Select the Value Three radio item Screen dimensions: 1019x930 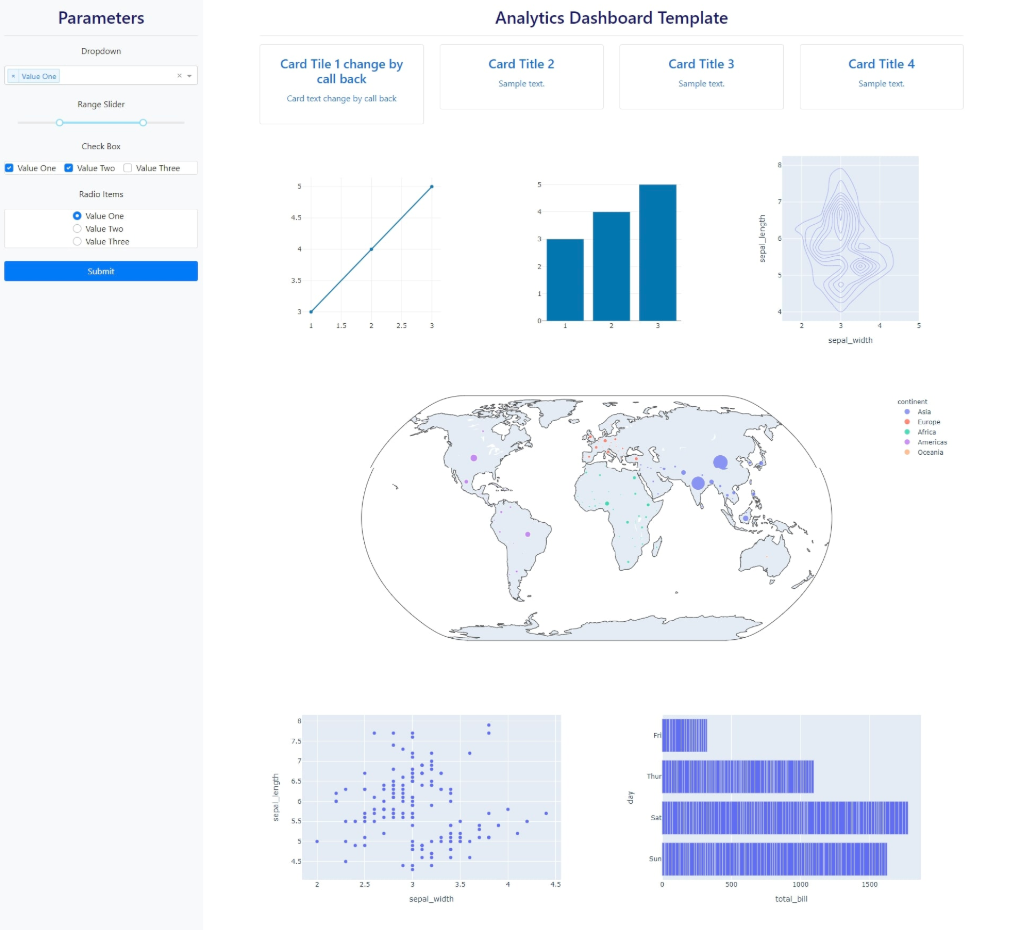[x=77, y=241]
